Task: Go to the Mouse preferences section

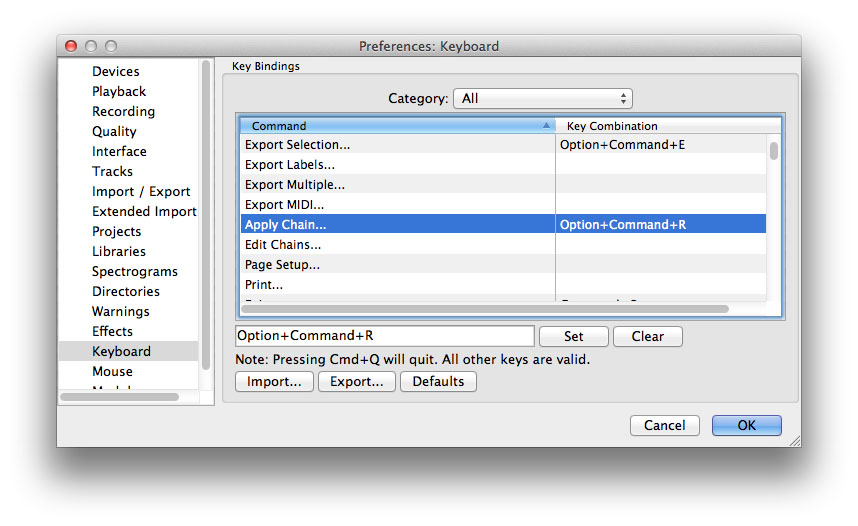Action: point(112,371)
